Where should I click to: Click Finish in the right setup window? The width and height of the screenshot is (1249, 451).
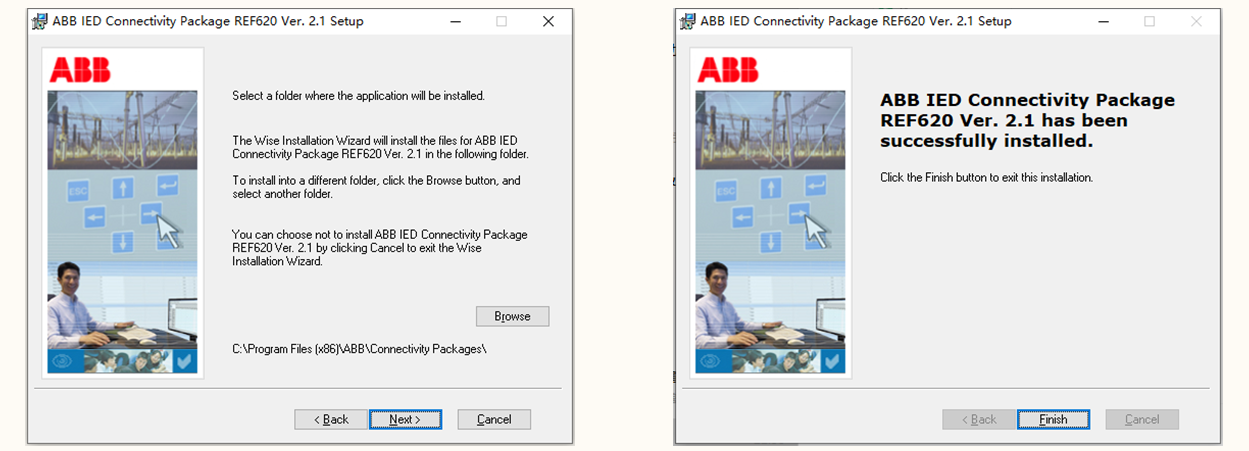(1053, 419)
